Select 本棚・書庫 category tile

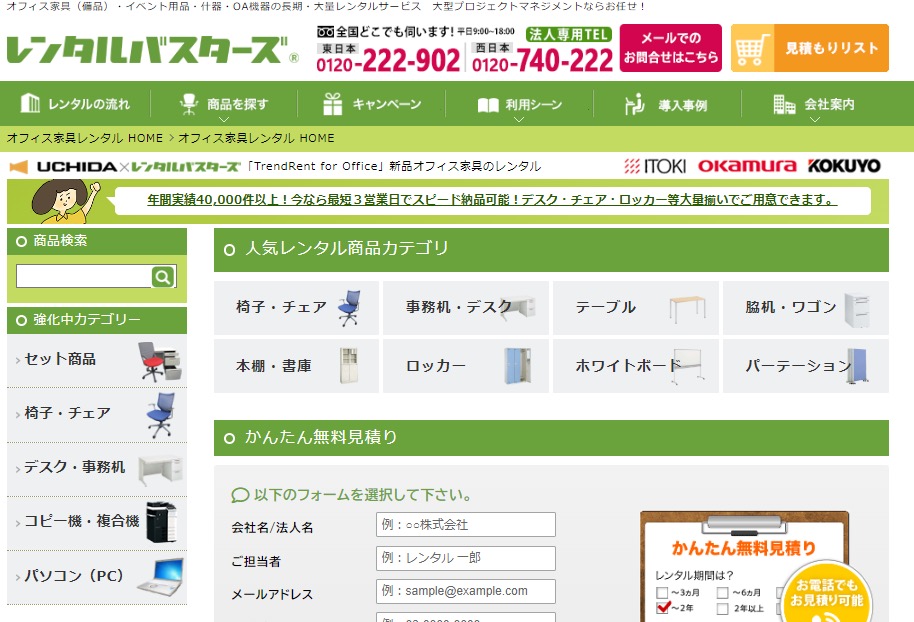click(x=296, y=366)
